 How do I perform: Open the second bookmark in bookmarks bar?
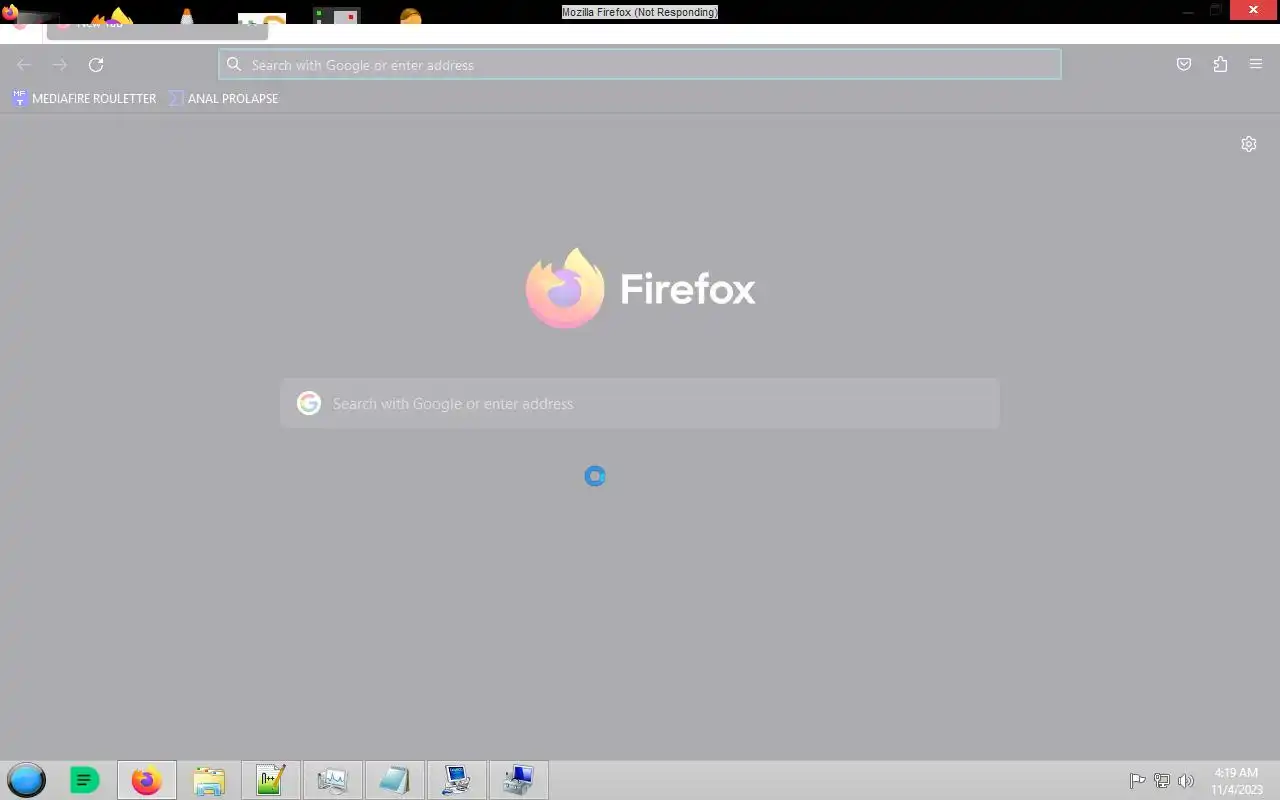(x=223, y=98)
